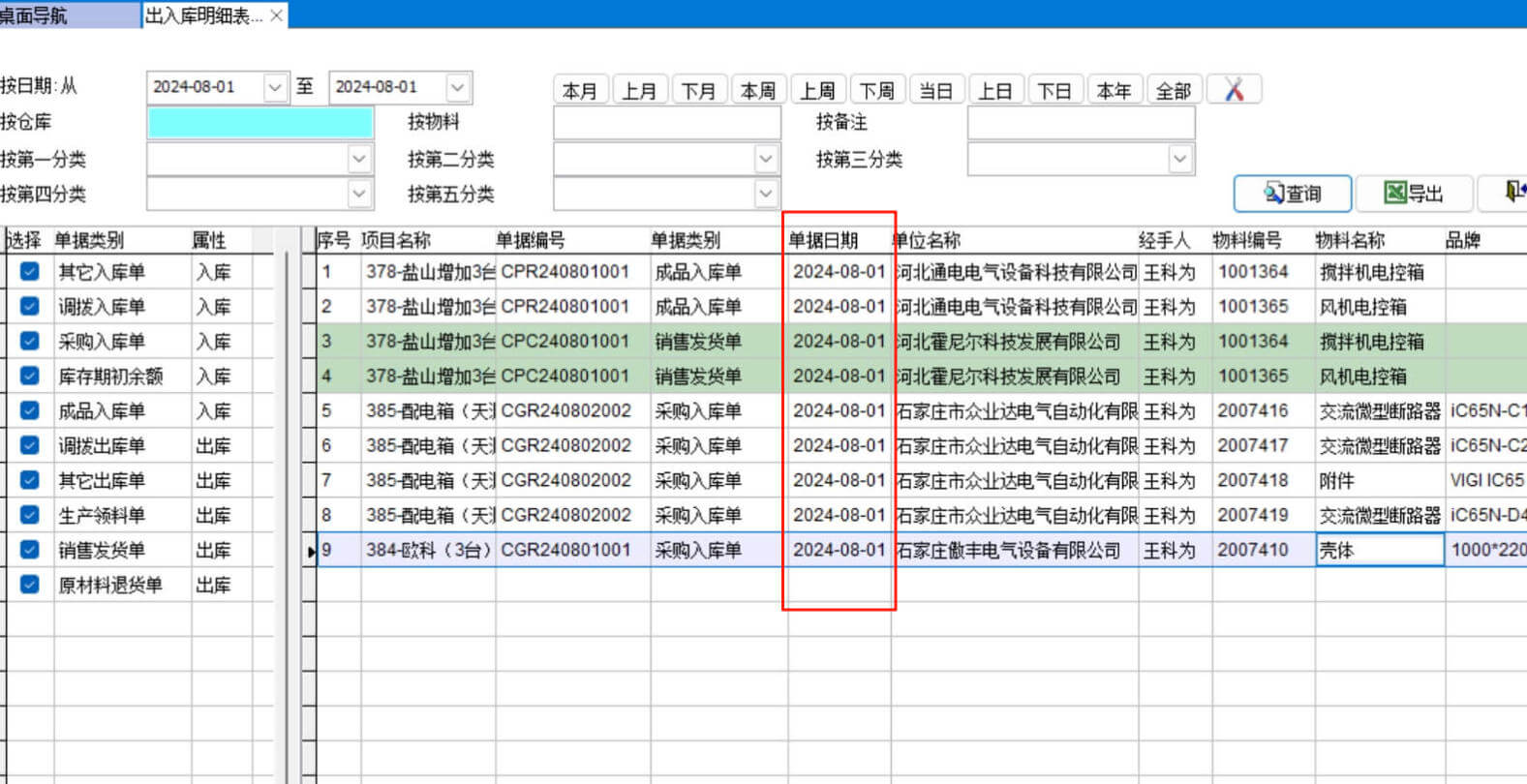Expand the 按第三分类 dropdown
This screenshot has height=784, width=1527.
point(1179,159)
